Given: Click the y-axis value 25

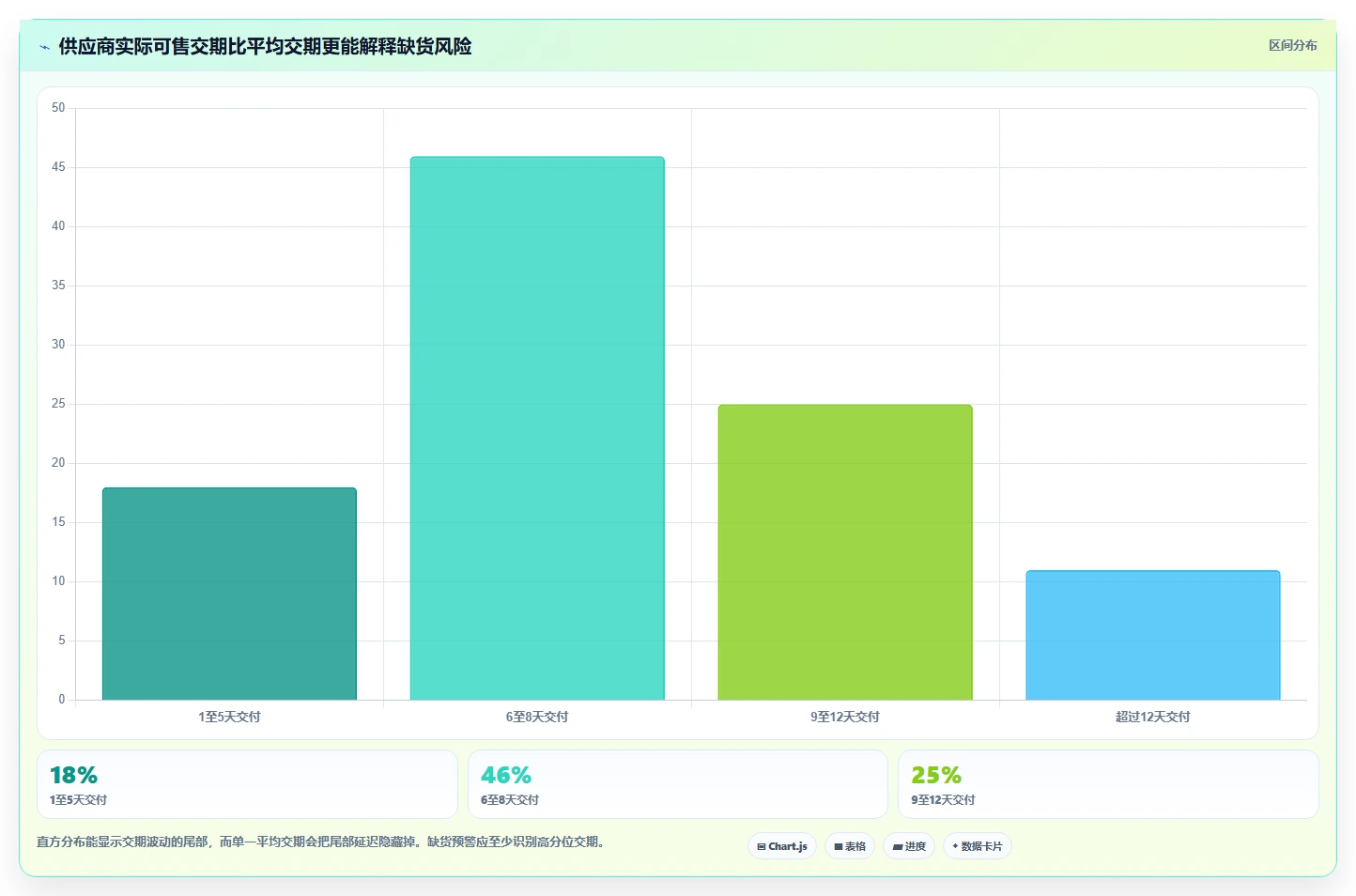Looking at the screenshot, I should (x=58, y=404).
